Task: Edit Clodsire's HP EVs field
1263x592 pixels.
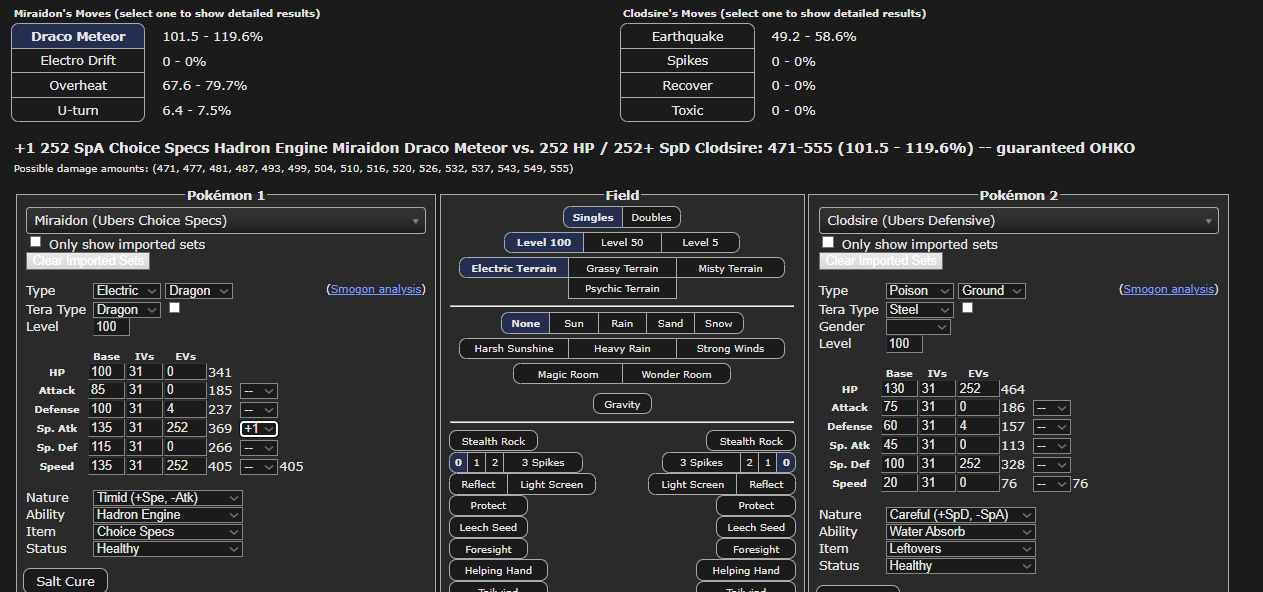Action: (x=977, y=389)
